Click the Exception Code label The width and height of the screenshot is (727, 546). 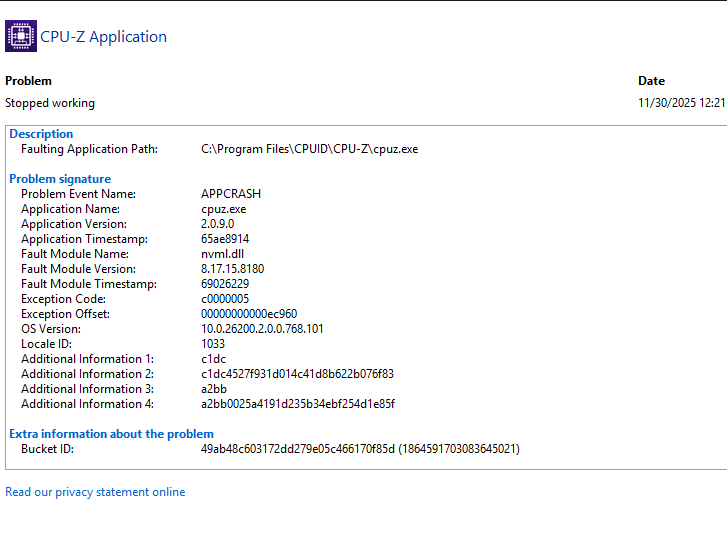click(64, 299)
